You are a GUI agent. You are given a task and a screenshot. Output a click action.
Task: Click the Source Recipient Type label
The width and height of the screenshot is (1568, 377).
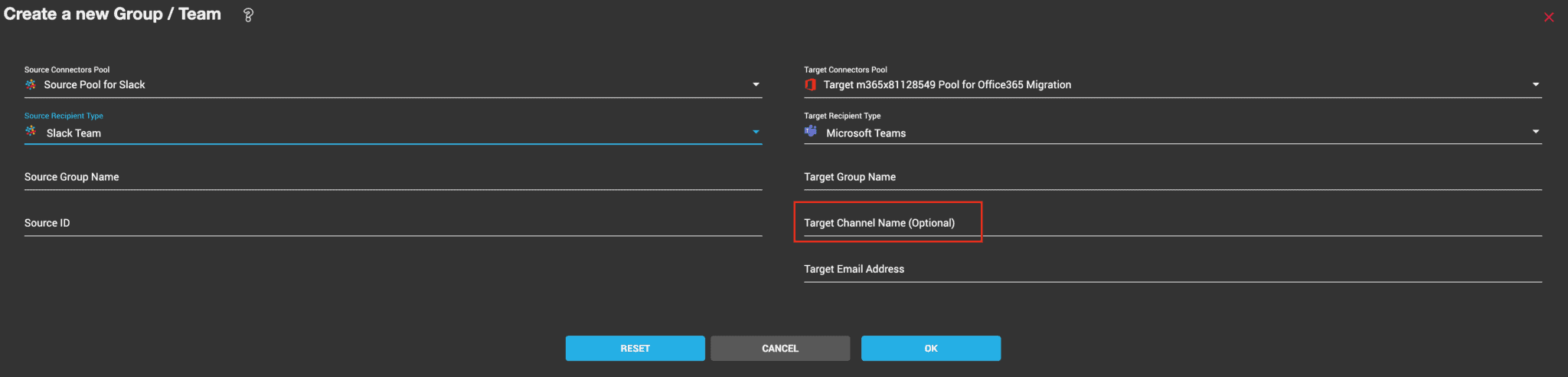point(64,116)
